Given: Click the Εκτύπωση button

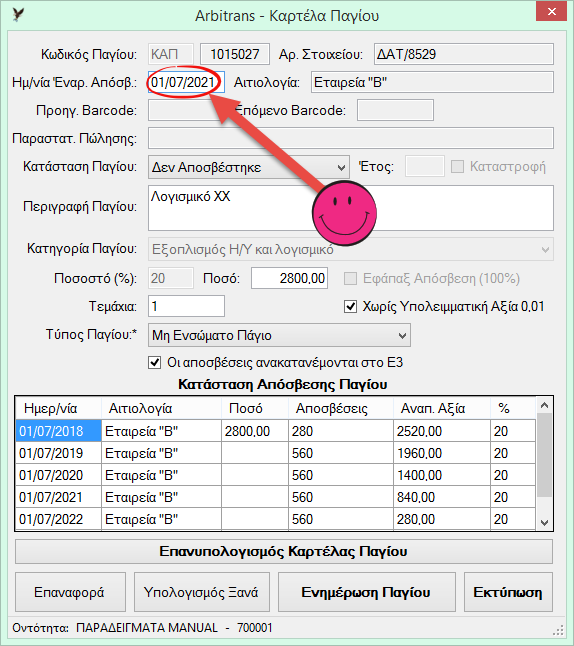Looking at the screenshot, I should [x=508, y=592].
